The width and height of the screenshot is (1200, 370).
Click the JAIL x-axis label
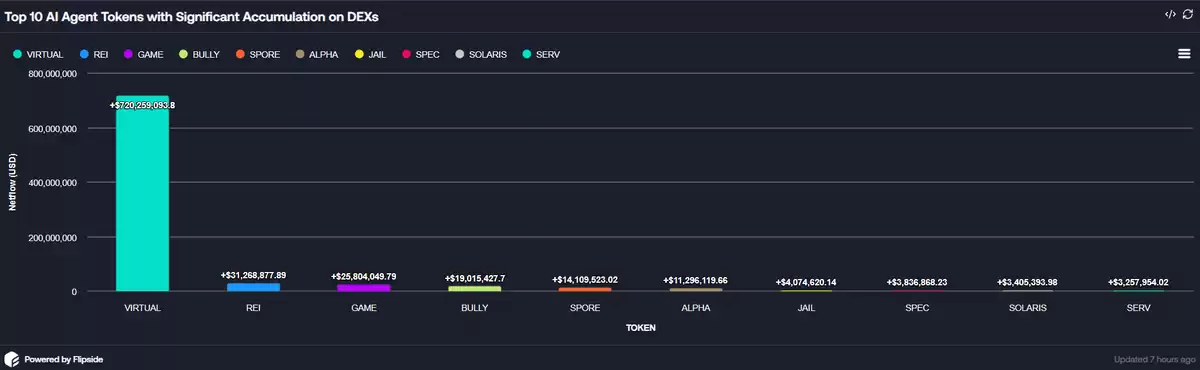[806, 308]
